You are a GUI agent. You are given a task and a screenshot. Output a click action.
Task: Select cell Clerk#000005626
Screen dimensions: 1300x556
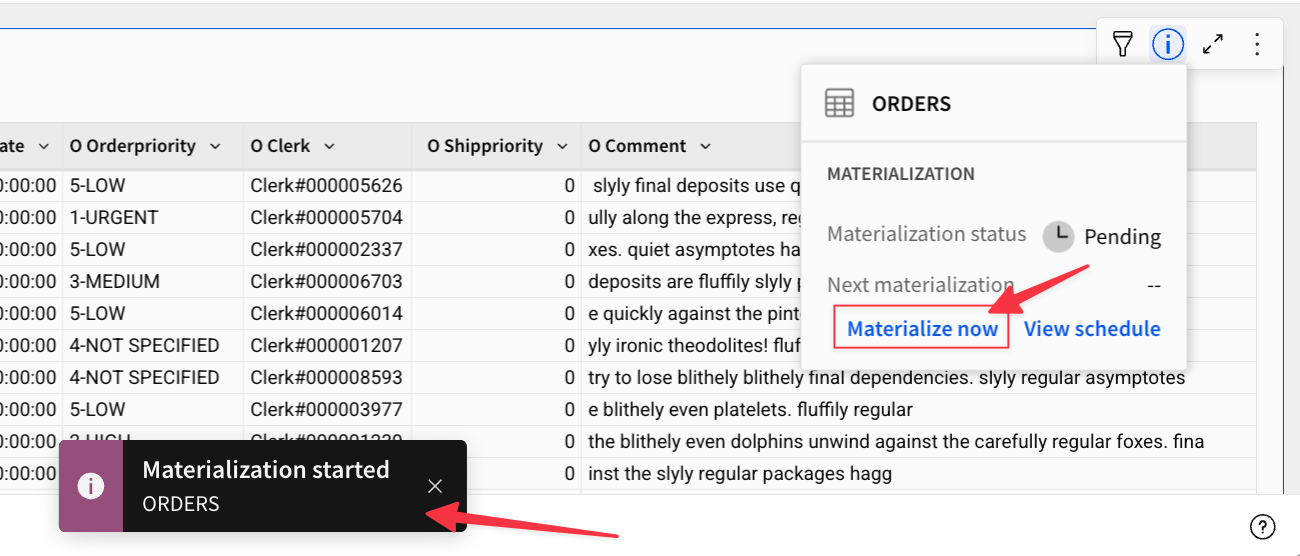[x=328, y=186]
